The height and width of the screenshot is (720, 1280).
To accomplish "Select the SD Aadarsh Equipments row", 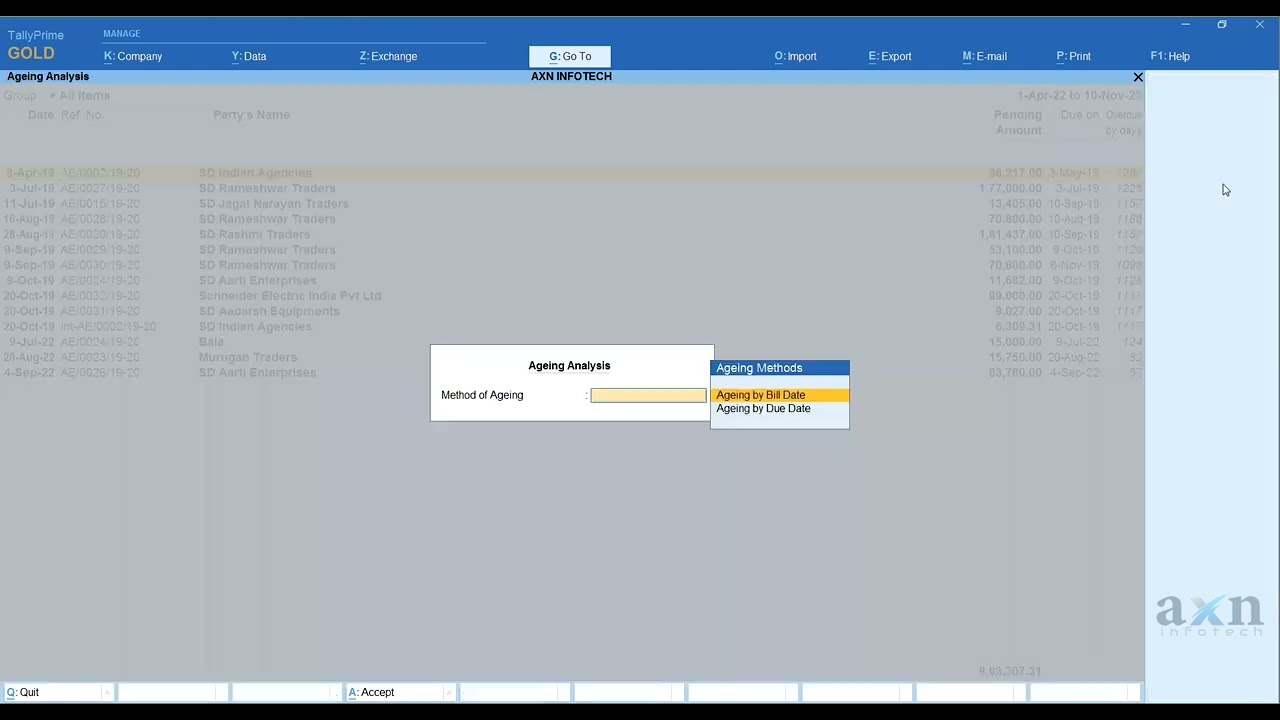I will (572, 311).
